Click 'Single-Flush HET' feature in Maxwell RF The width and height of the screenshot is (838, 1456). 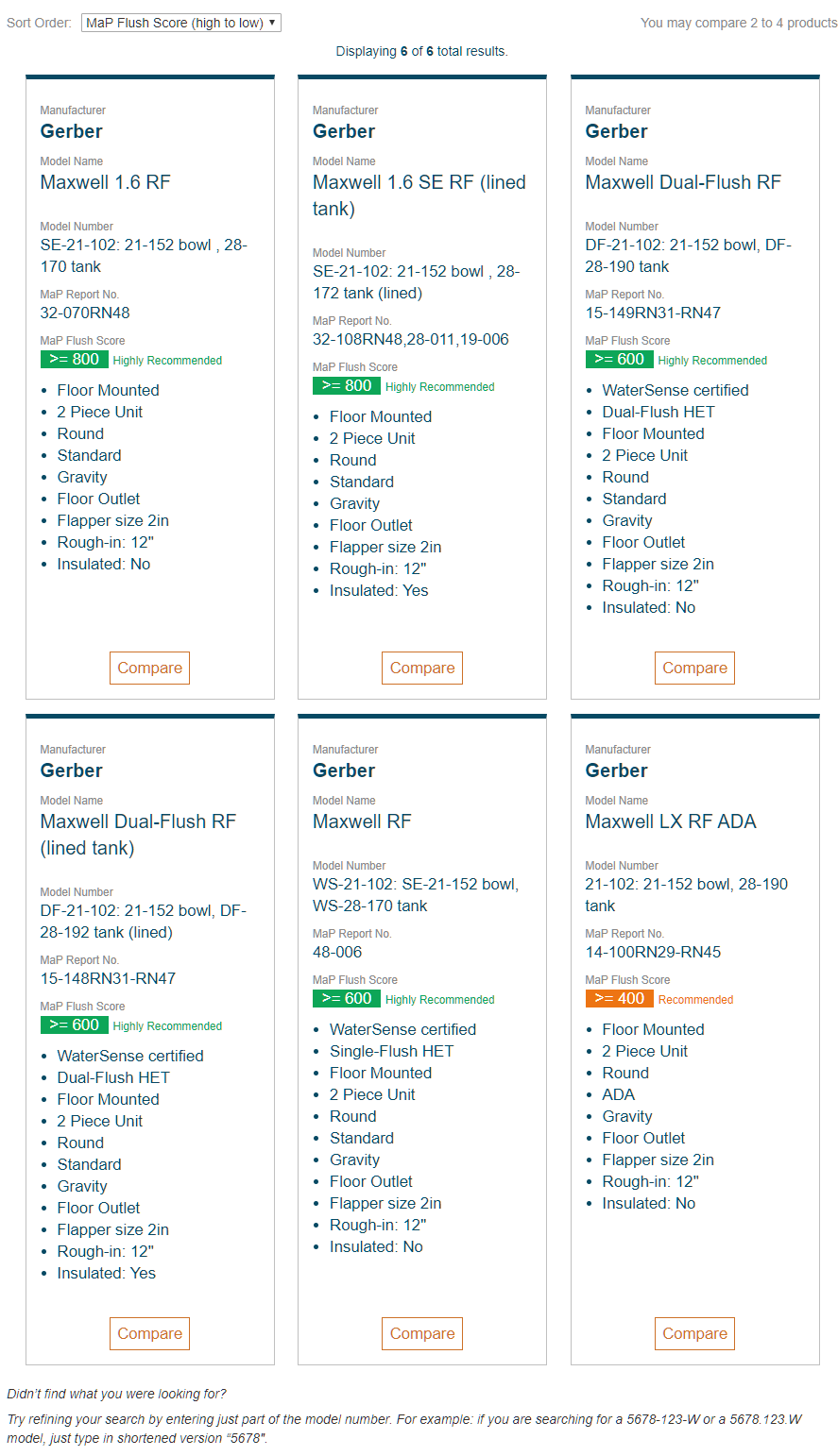pyautogui.click(x=391, y=1051)
